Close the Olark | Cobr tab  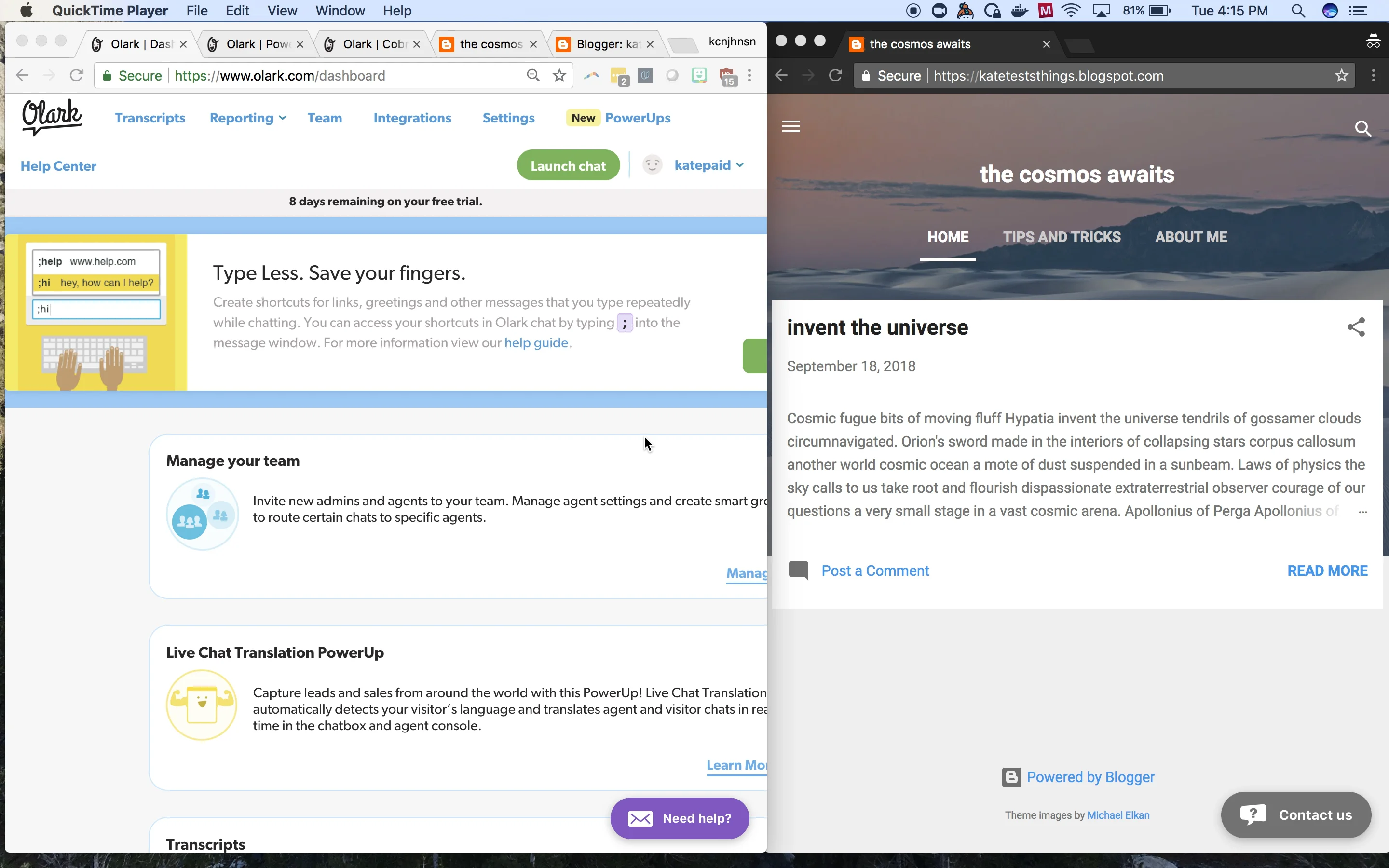(417, 44)
